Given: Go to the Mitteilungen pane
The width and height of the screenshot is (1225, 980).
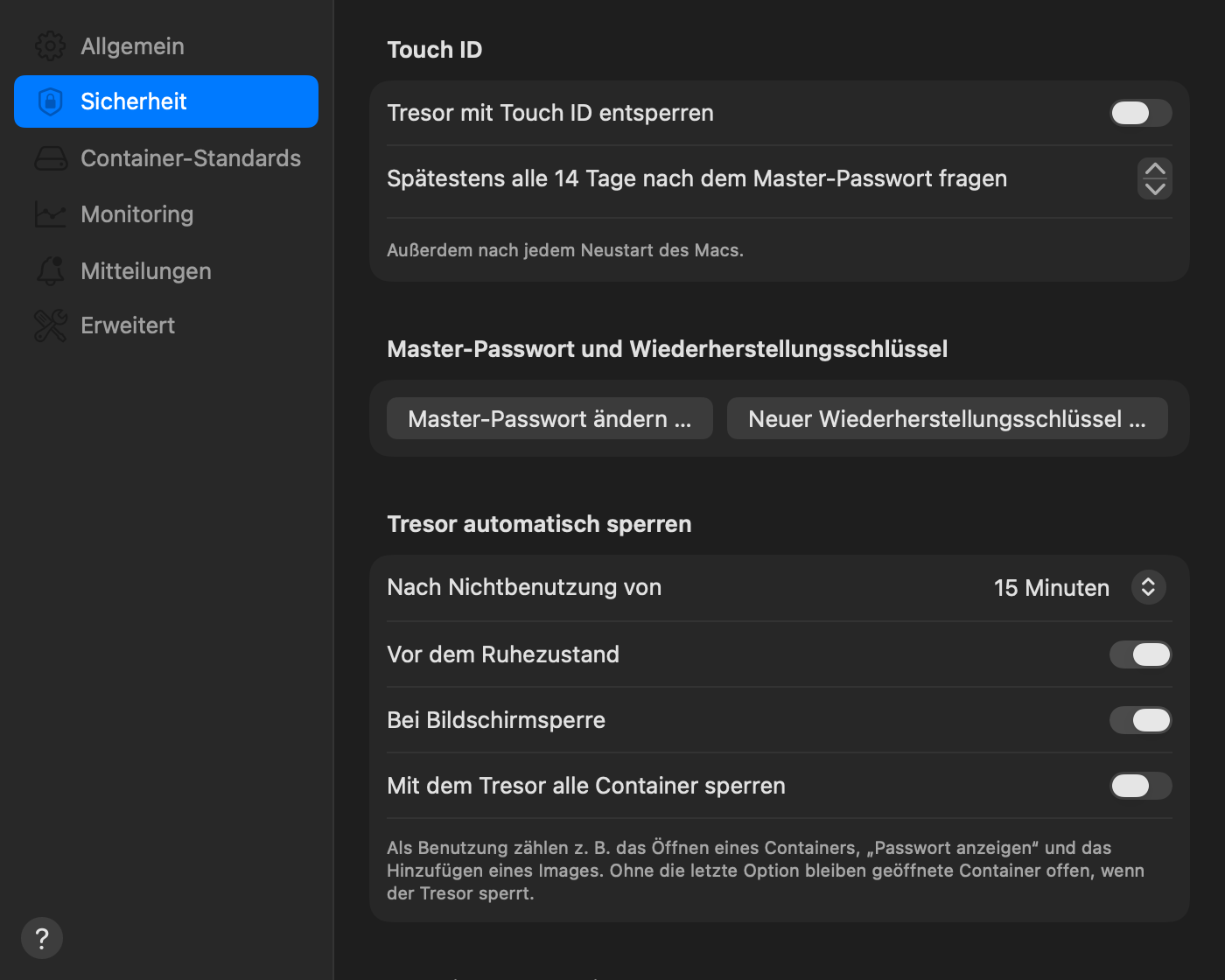Looking at the screenshot, I should tap(166, 270).
